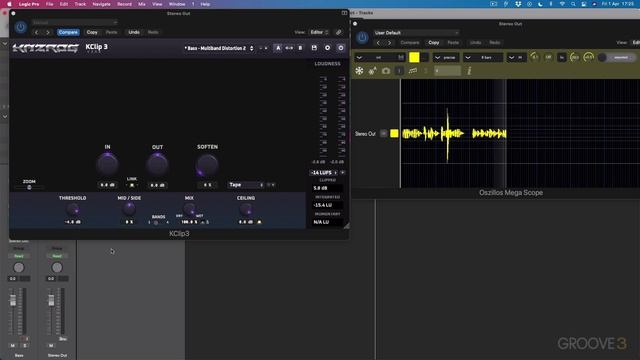The height and width of the screenshot is (360, 640).
Task: Toggle power on the Oszillos Mega Scope plugin
Action: [362, 38]
